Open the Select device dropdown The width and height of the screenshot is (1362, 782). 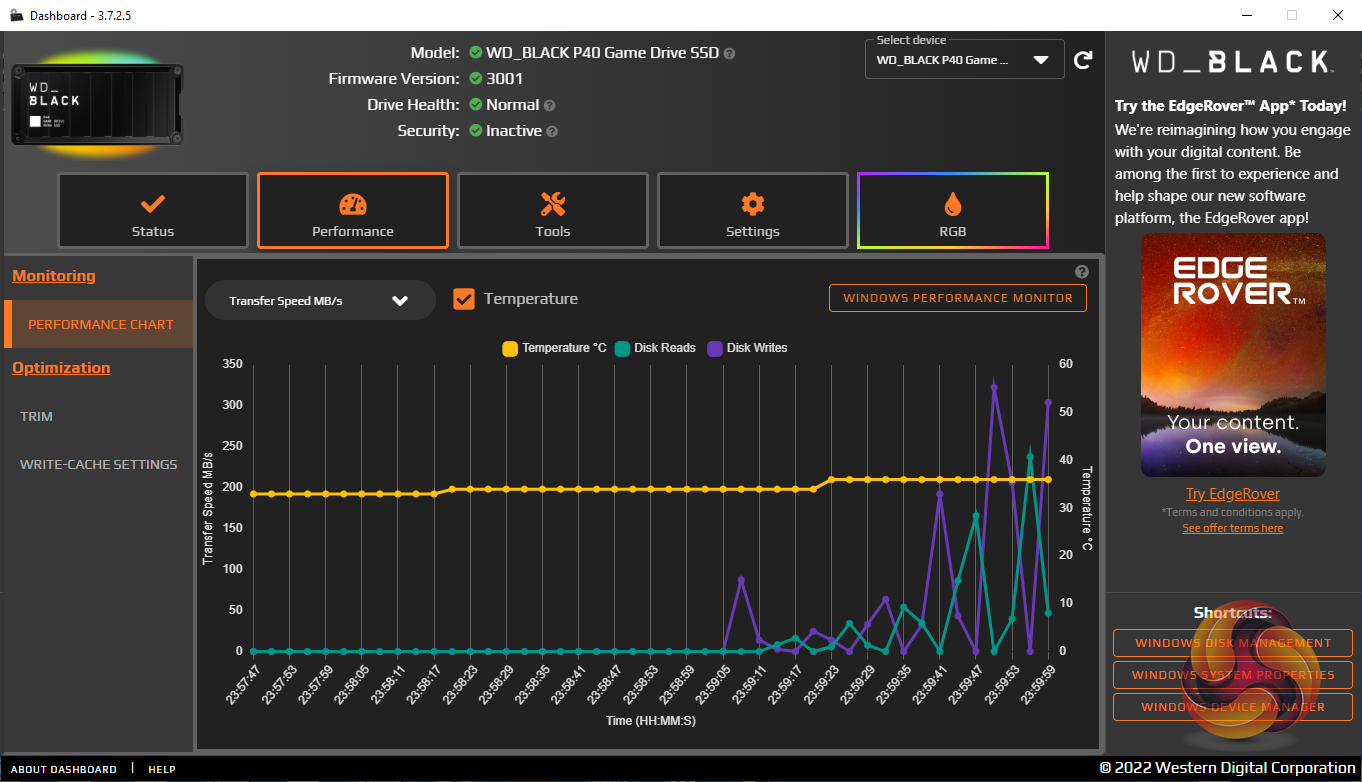(x=961, y=60)
